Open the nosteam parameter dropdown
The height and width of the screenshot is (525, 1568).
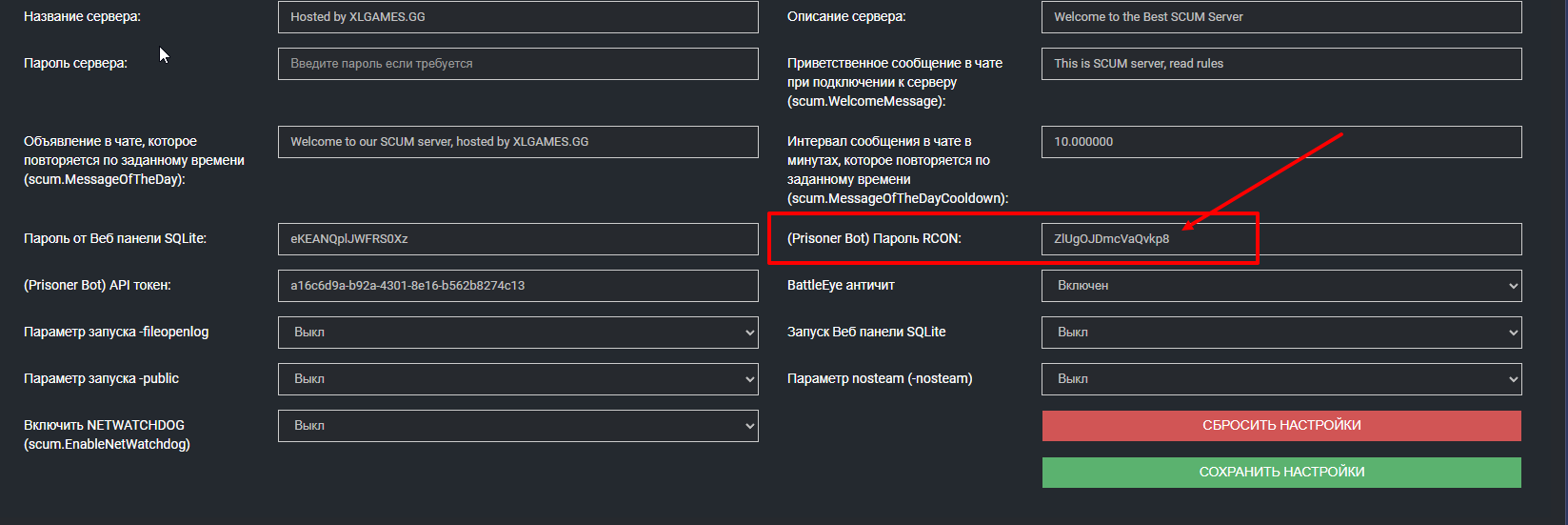1281,379
